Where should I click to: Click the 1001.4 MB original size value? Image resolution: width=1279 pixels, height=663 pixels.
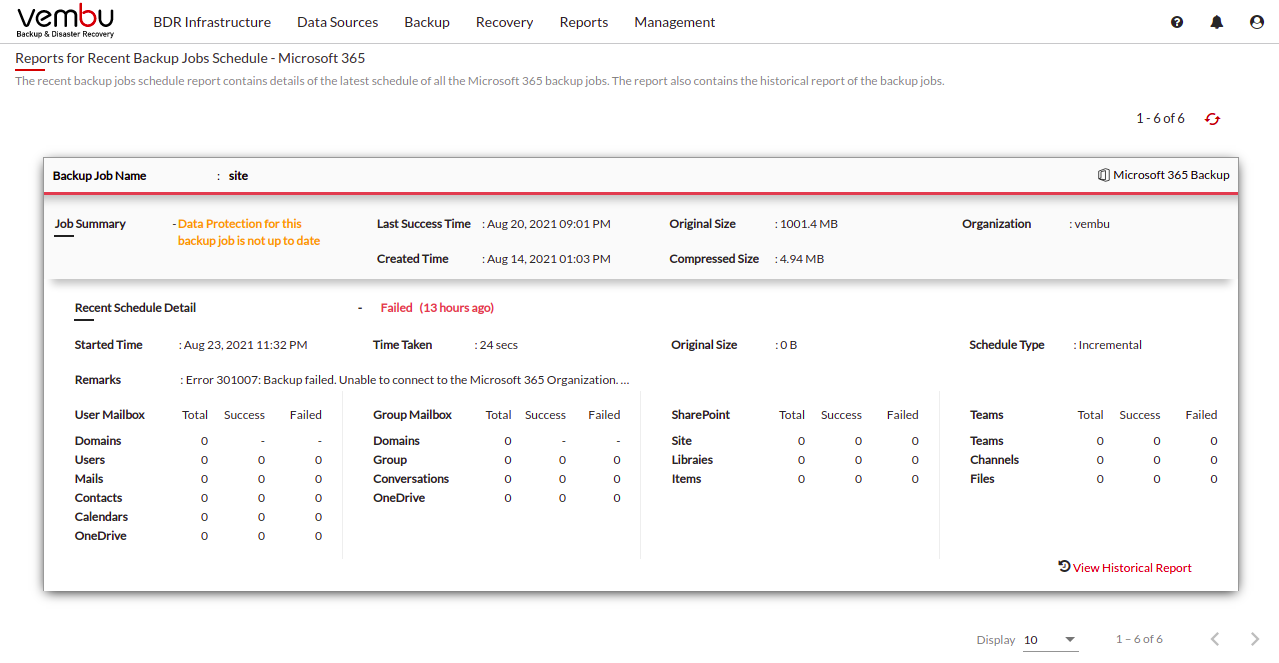808,224
